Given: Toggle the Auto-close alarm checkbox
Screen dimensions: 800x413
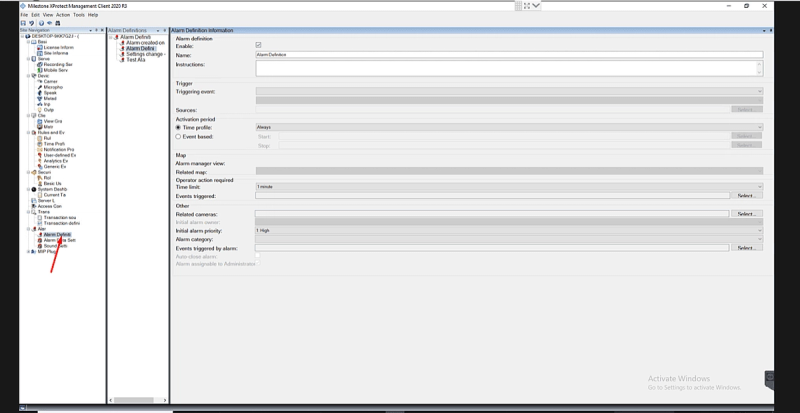Looking at the screenshot, I should [x=258, y=256].
